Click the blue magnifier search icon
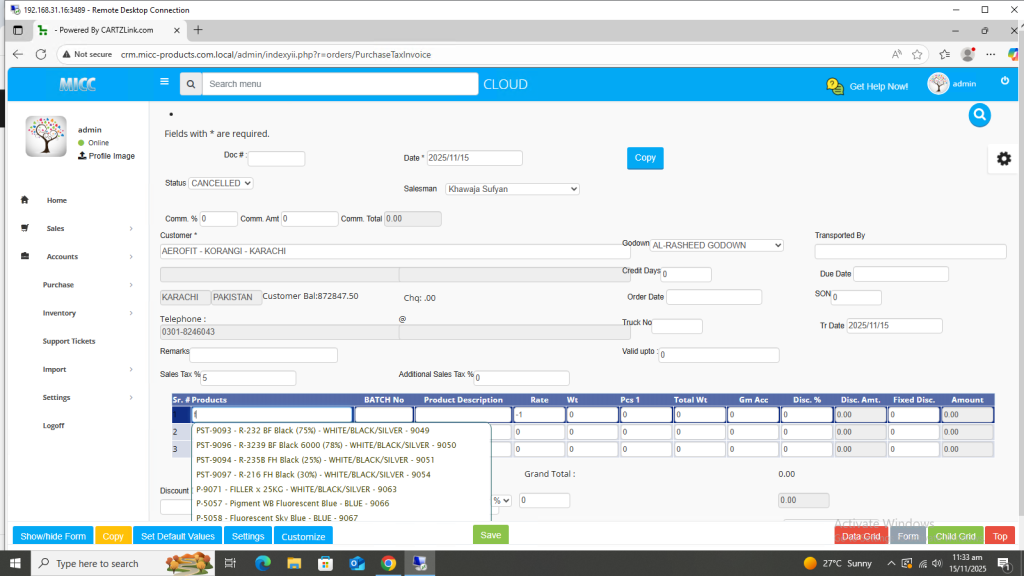 pos(979,115)
